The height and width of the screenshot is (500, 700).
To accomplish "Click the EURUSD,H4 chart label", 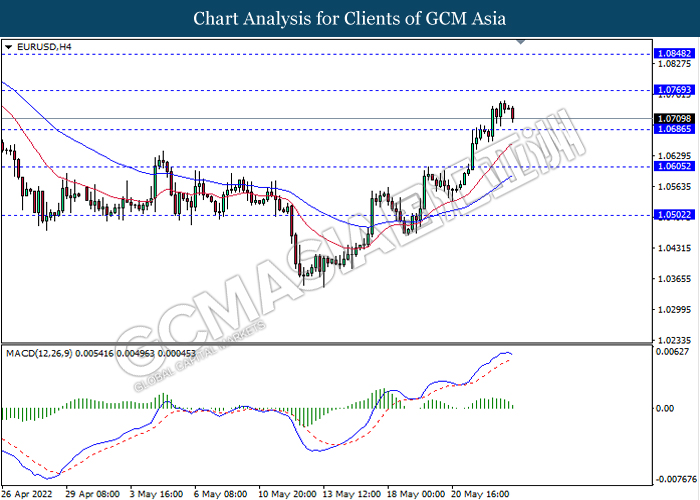I will pyautogui.click(x=44, y=47).
